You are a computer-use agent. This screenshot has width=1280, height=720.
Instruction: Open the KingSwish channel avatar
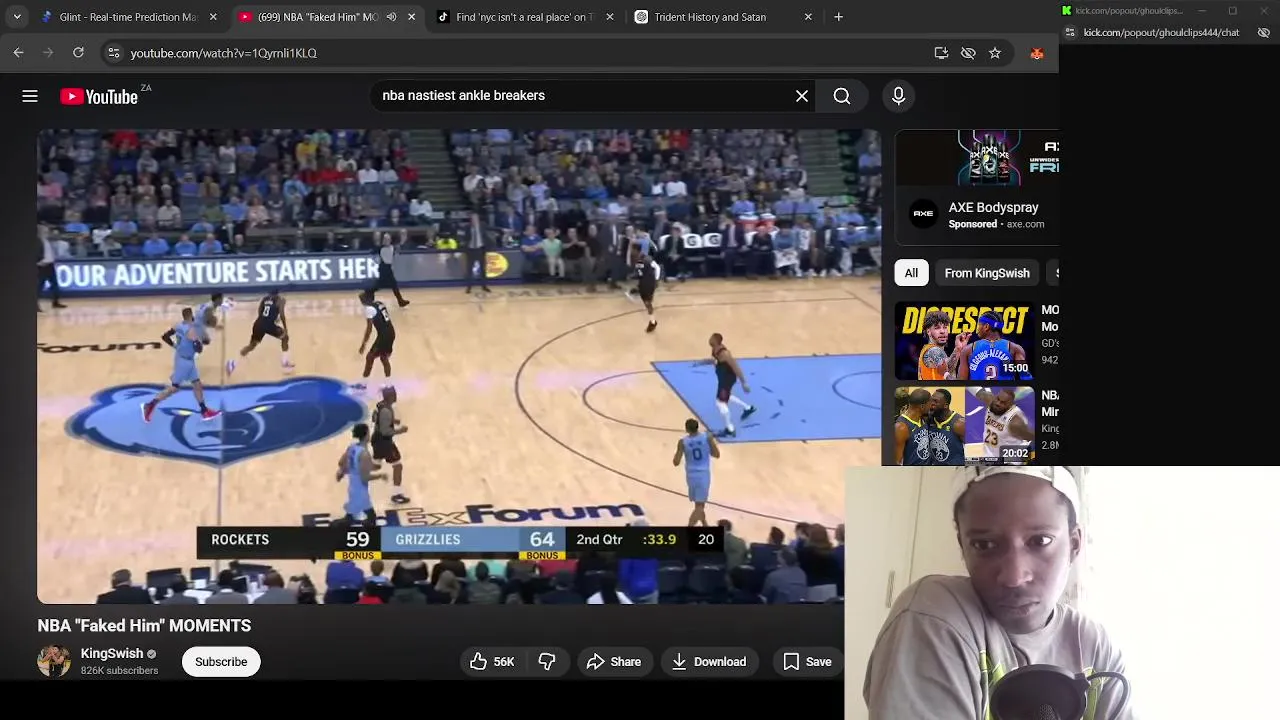[x=54, y=662]
